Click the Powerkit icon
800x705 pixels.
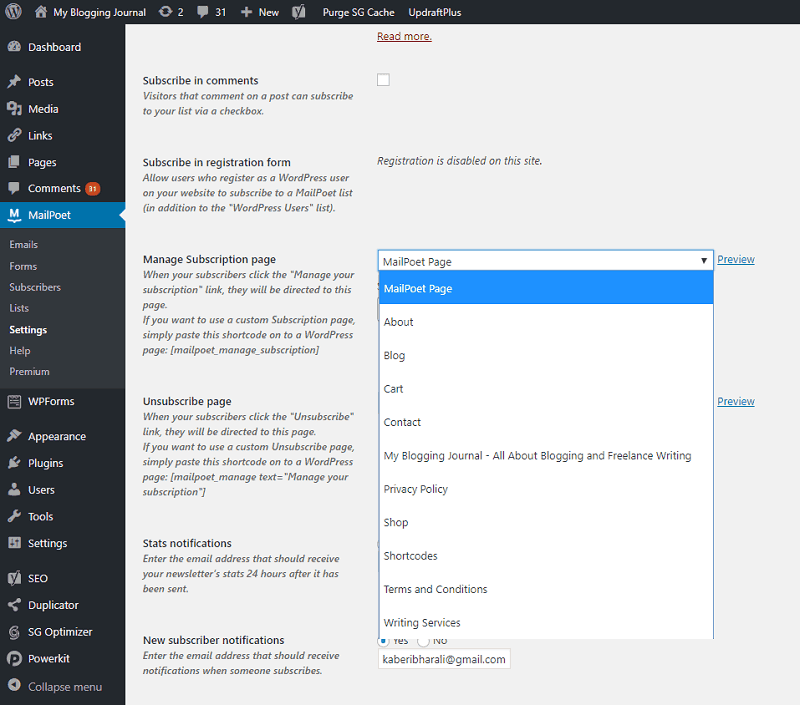pos(14,659)
